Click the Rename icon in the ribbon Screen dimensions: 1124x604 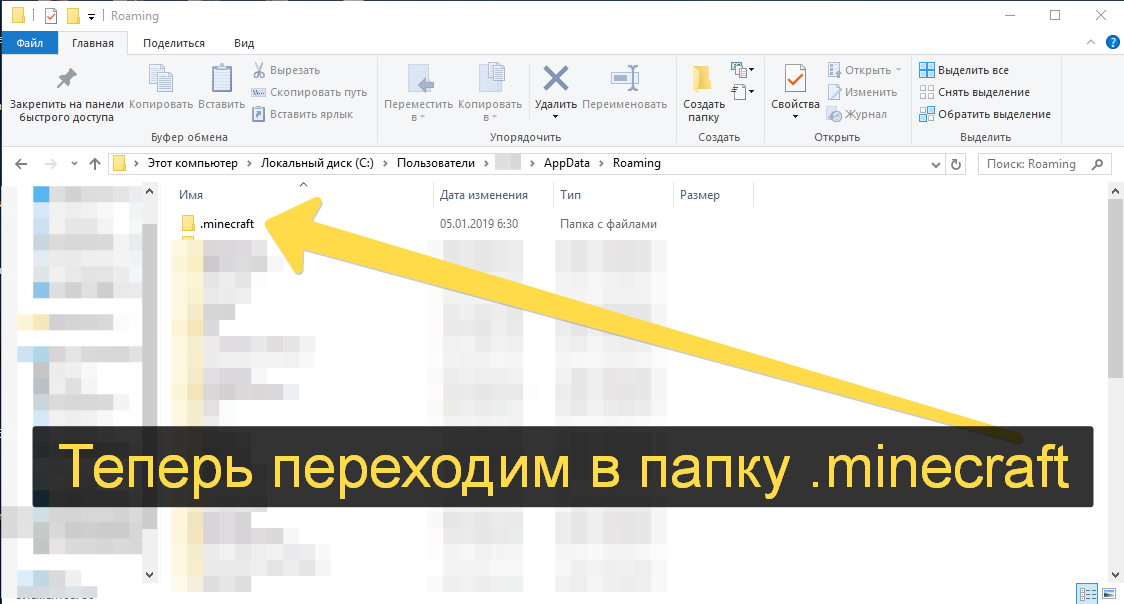coord(624,79)
